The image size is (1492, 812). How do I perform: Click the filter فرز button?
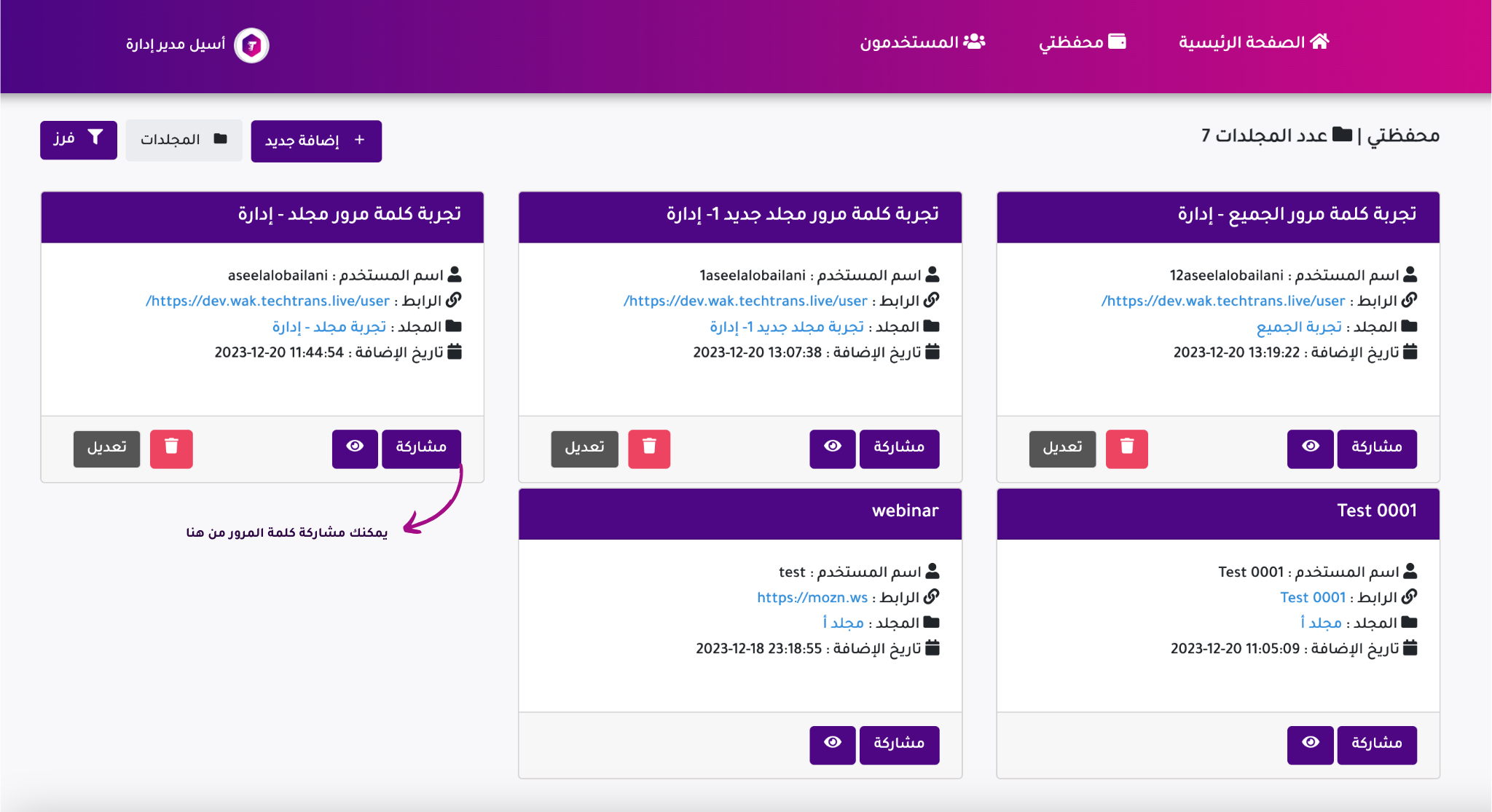tap(79, 139)
